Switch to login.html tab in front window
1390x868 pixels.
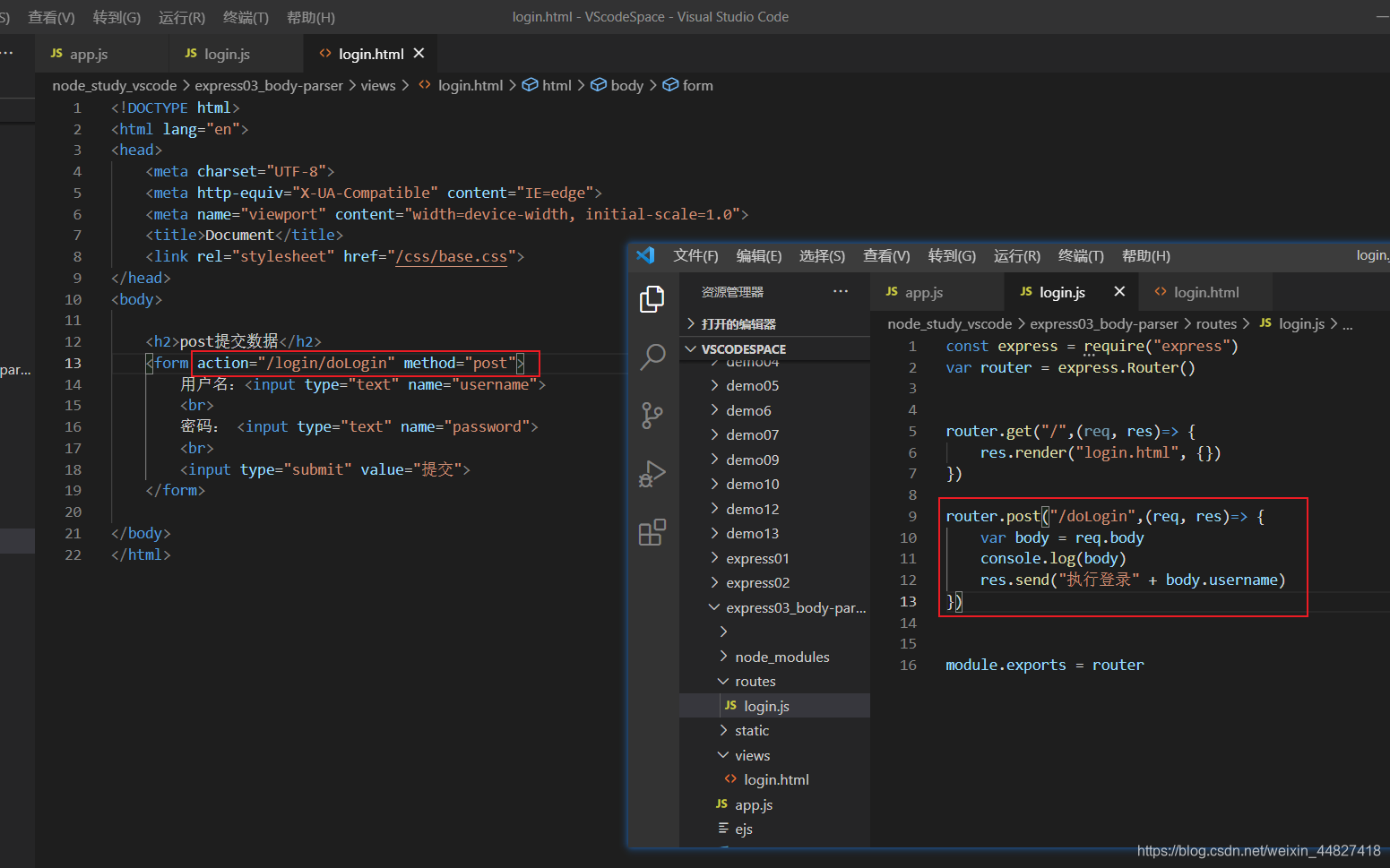click(1205, 292)
